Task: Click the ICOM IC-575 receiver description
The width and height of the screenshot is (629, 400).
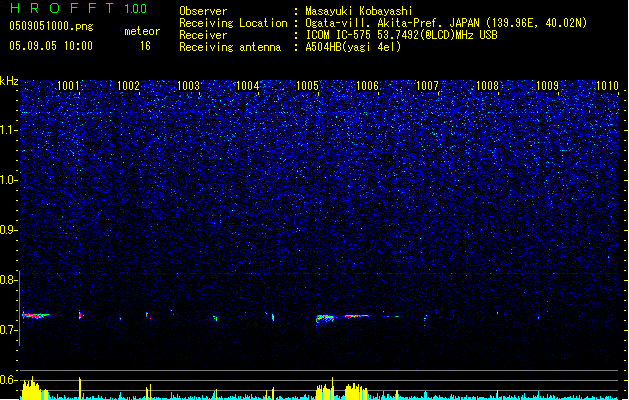Action: (402, 35)
